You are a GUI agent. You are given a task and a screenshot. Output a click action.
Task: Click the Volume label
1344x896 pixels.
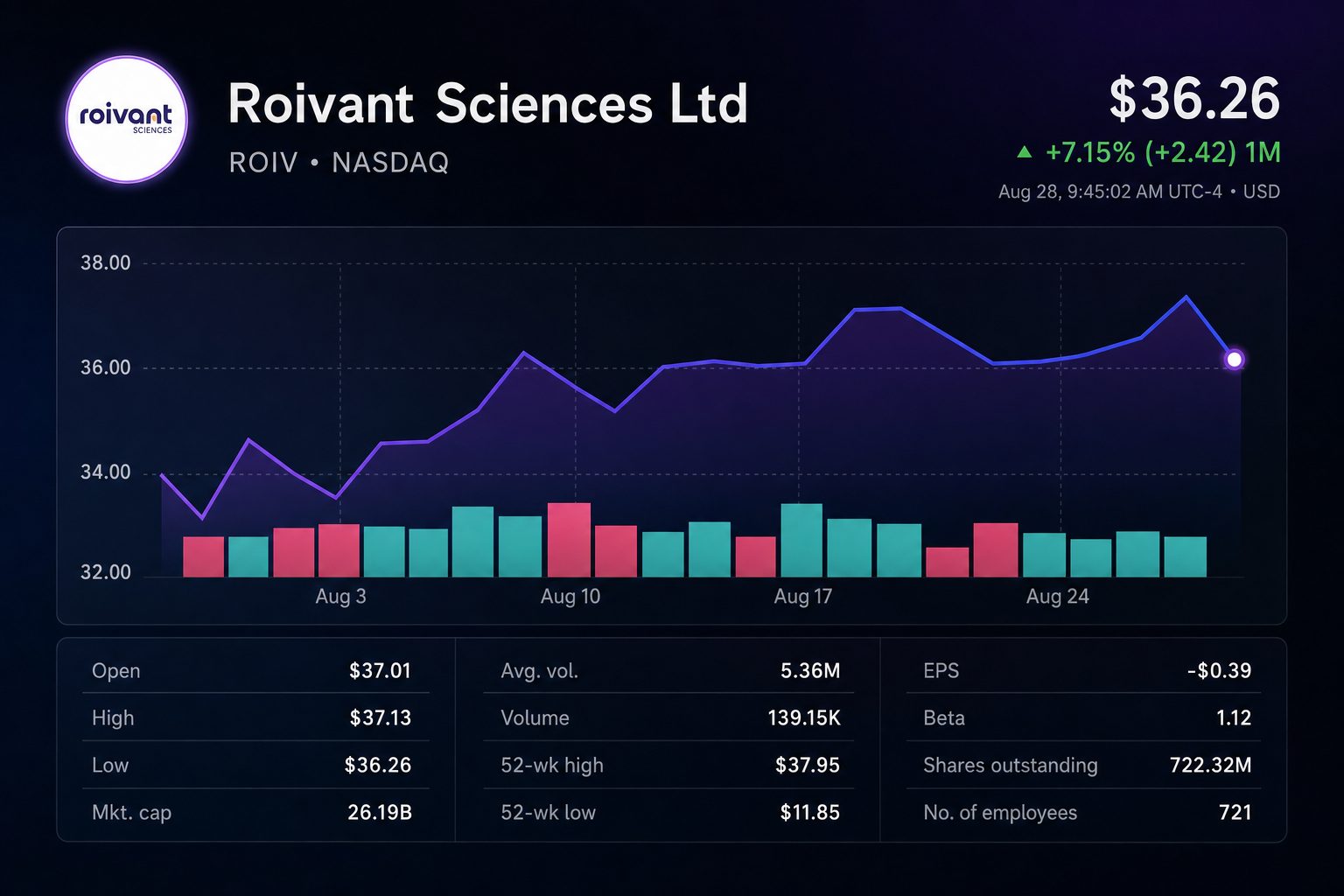(535, 718)
